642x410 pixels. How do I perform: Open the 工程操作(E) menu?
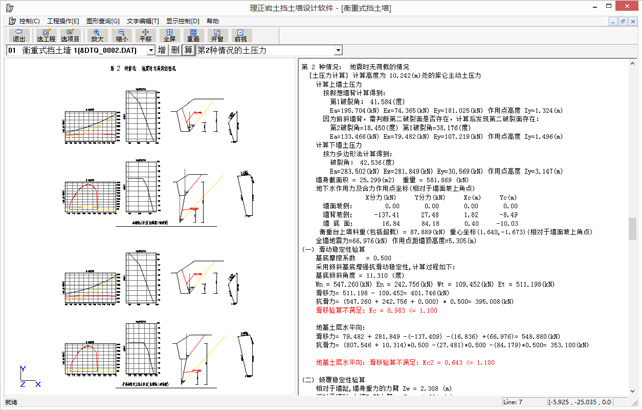pos(63,20)
